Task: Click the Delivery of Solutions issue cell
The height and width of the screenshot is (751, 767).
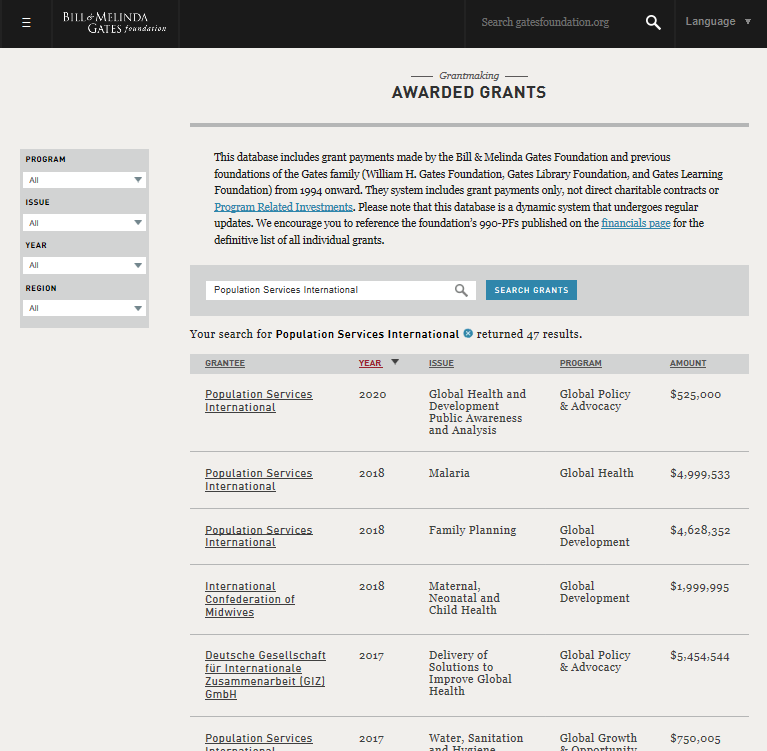Action: 470,673
